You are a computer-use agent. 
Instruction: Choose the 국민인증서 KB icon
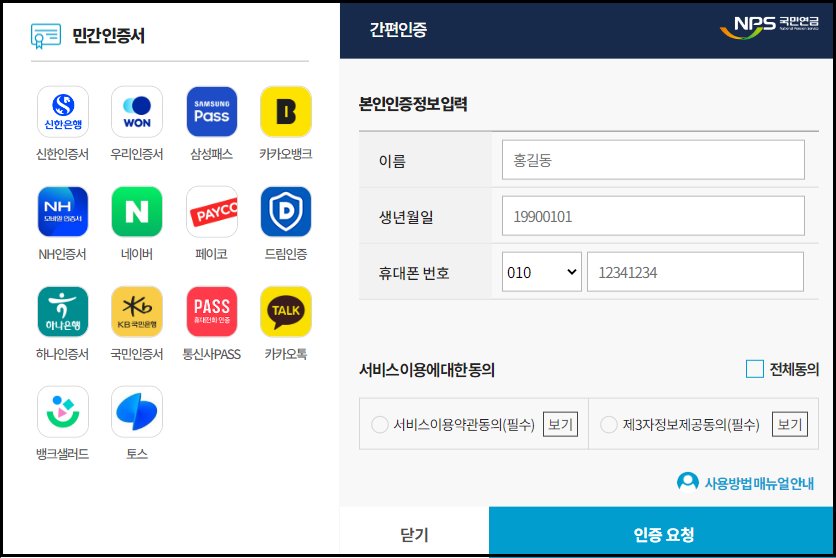pyautogui.click(x=137, y=312)
